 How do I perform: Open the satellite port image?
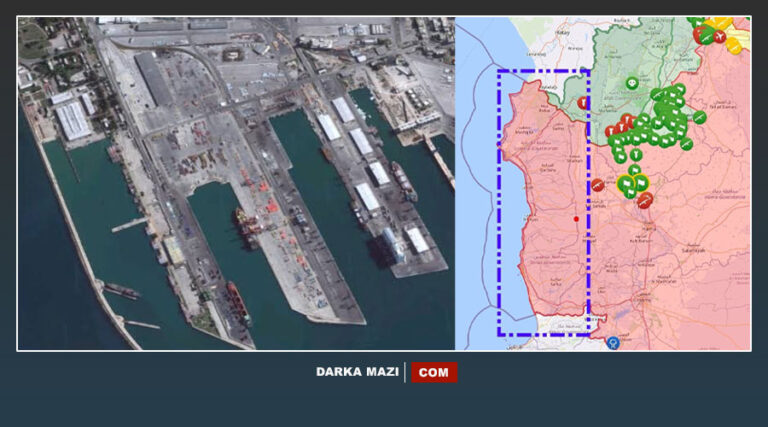point(236,183)
